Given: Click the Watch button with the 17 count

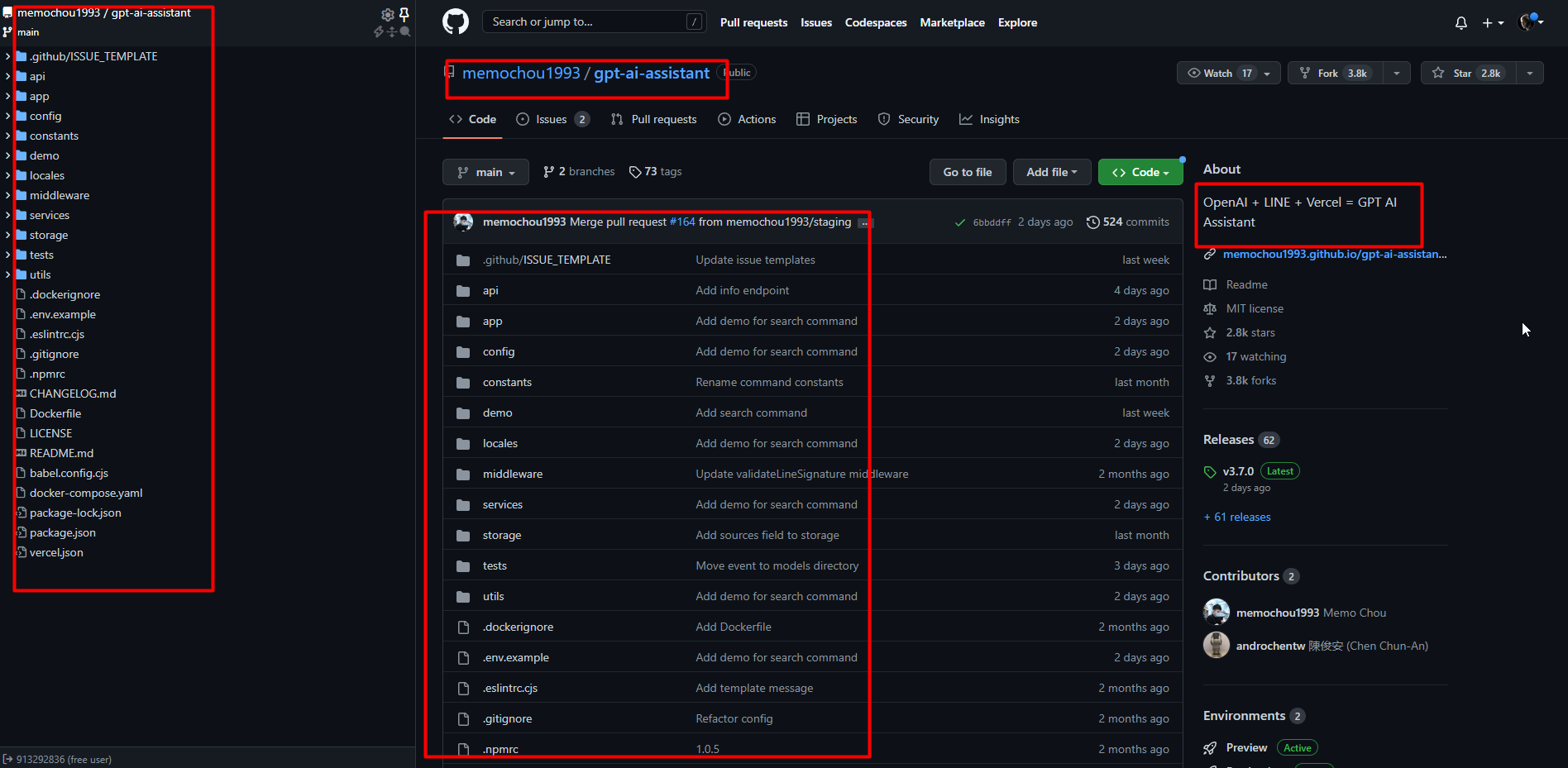Looking at the screenshot, I should [1229, 73].
